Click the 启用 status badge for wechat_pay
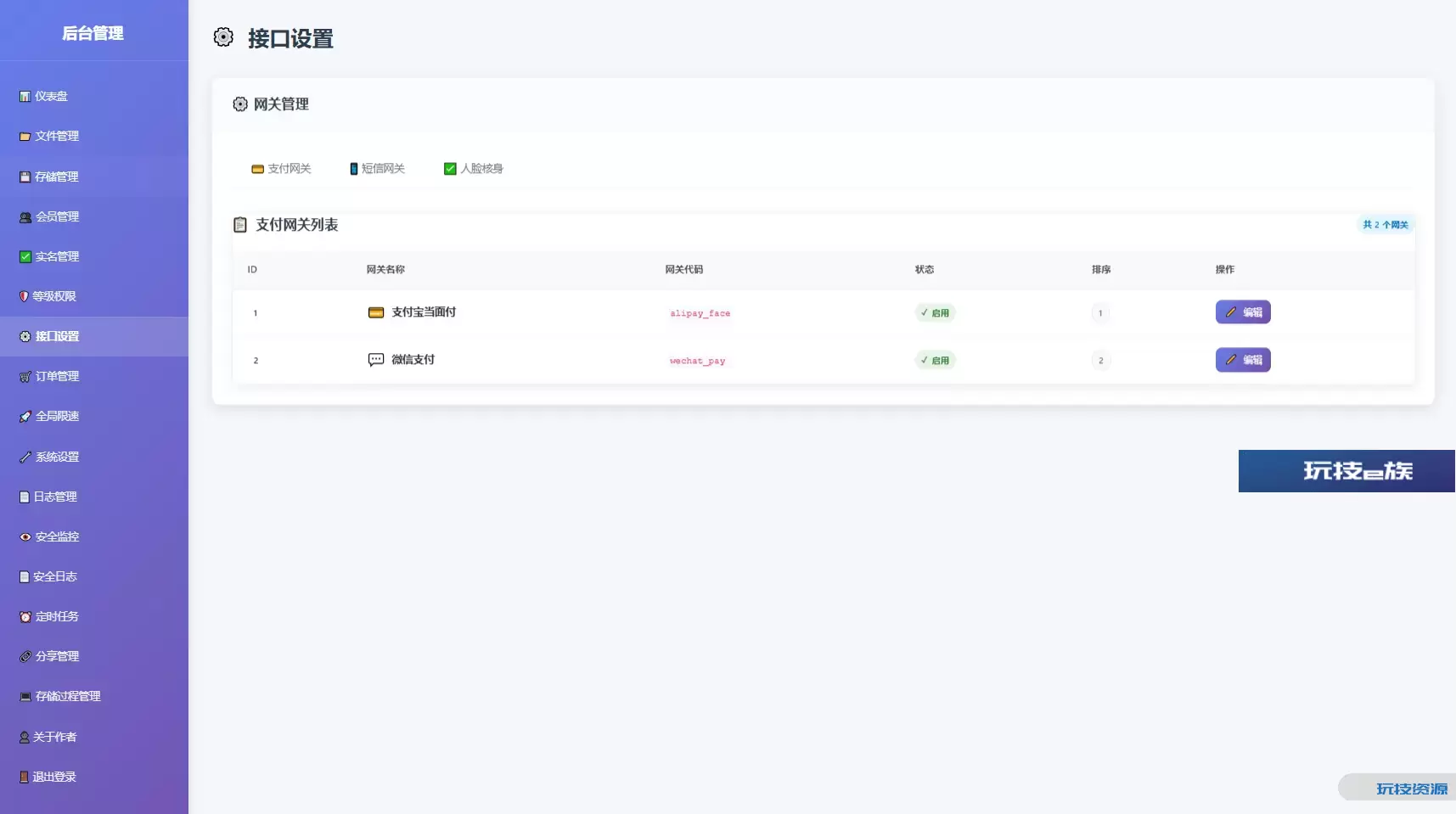 click(935, 361)
